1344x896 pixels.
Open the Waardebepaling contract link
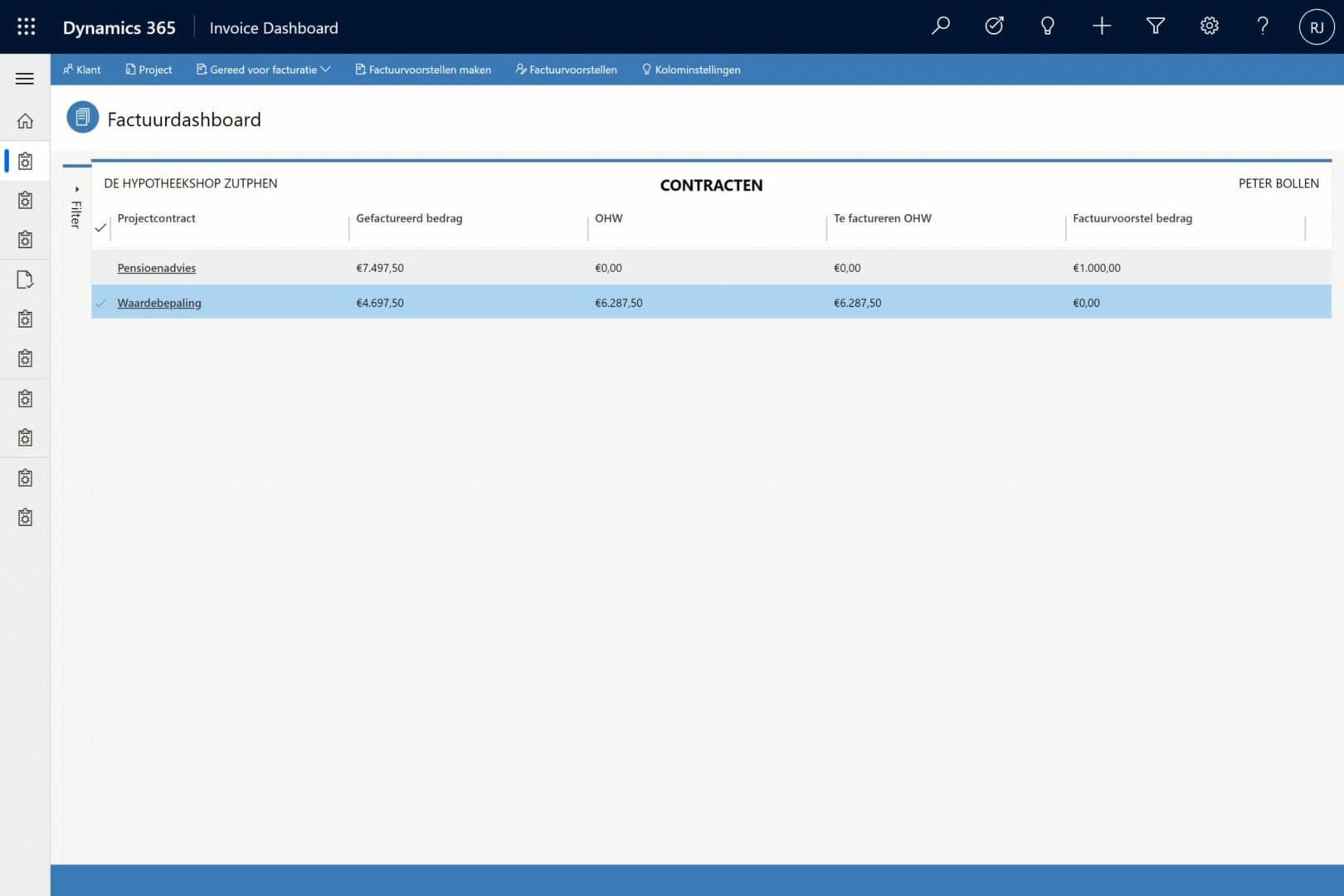pyautogui.click(x=159, y=303)
